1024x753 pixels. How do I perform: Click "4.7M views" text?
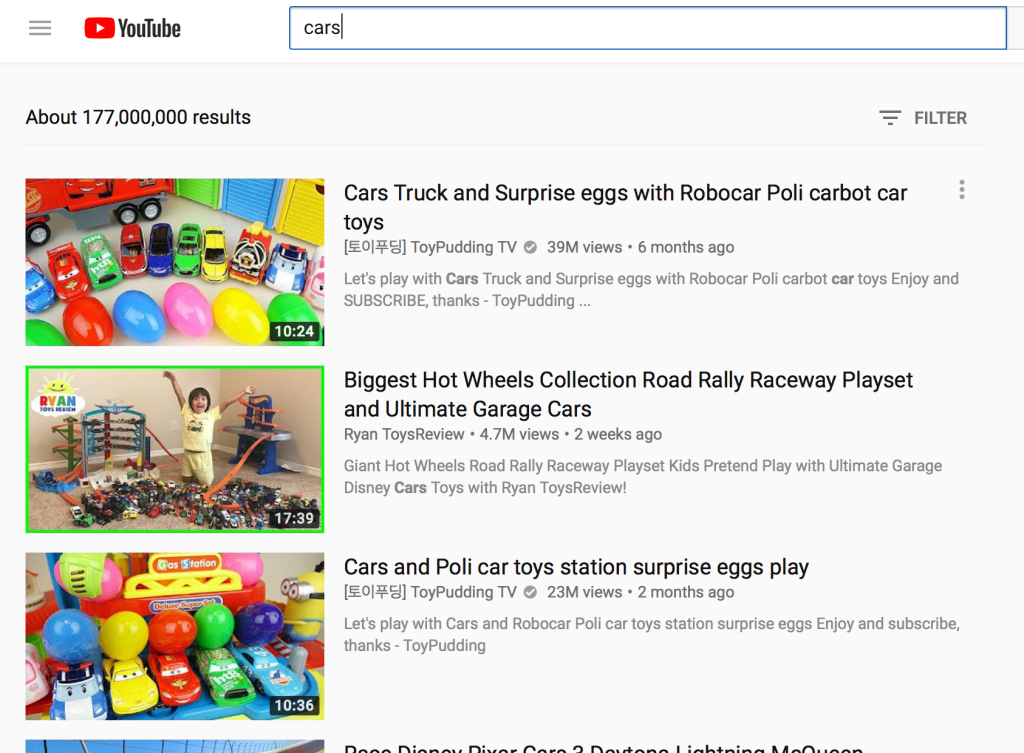[519, 434]
